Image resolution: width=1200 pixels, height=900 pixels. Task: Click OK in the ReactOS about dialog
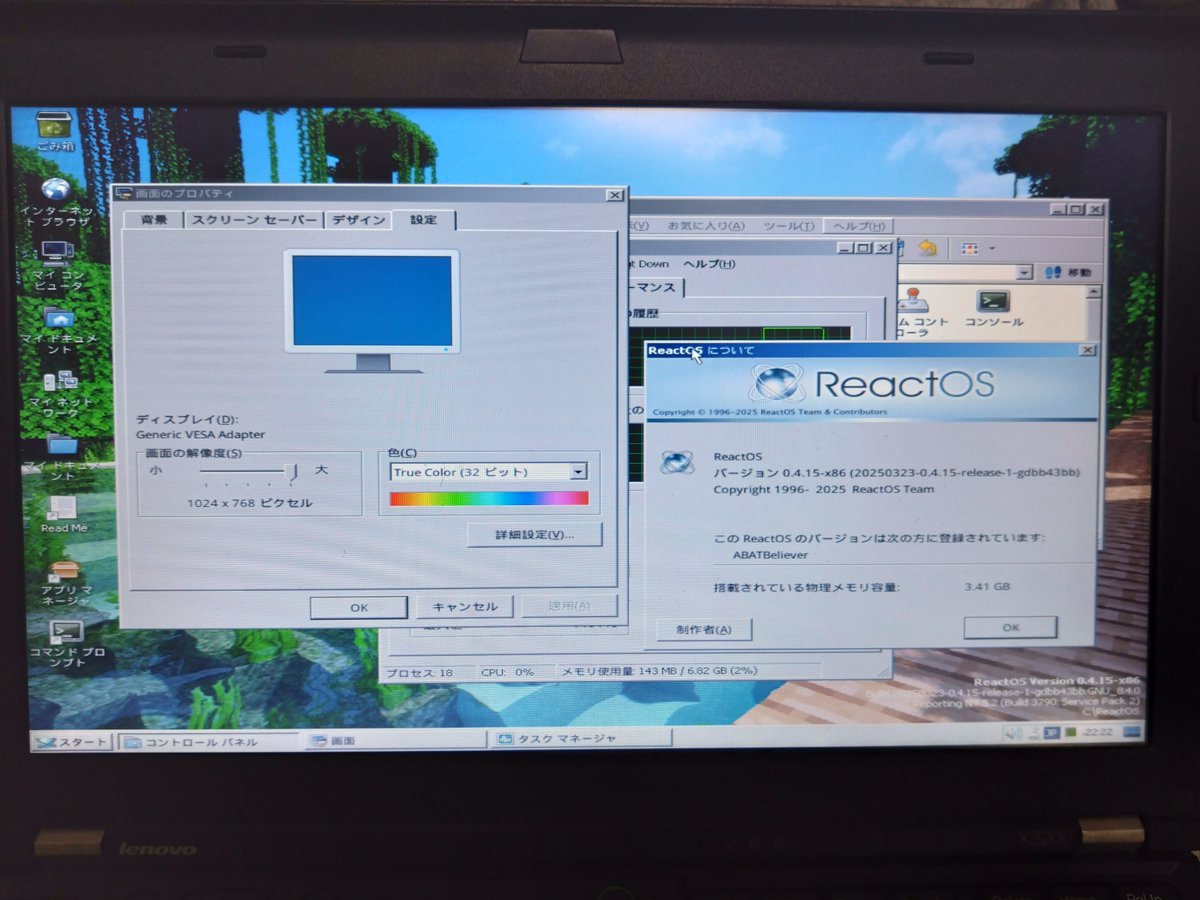coord(1010,627)
